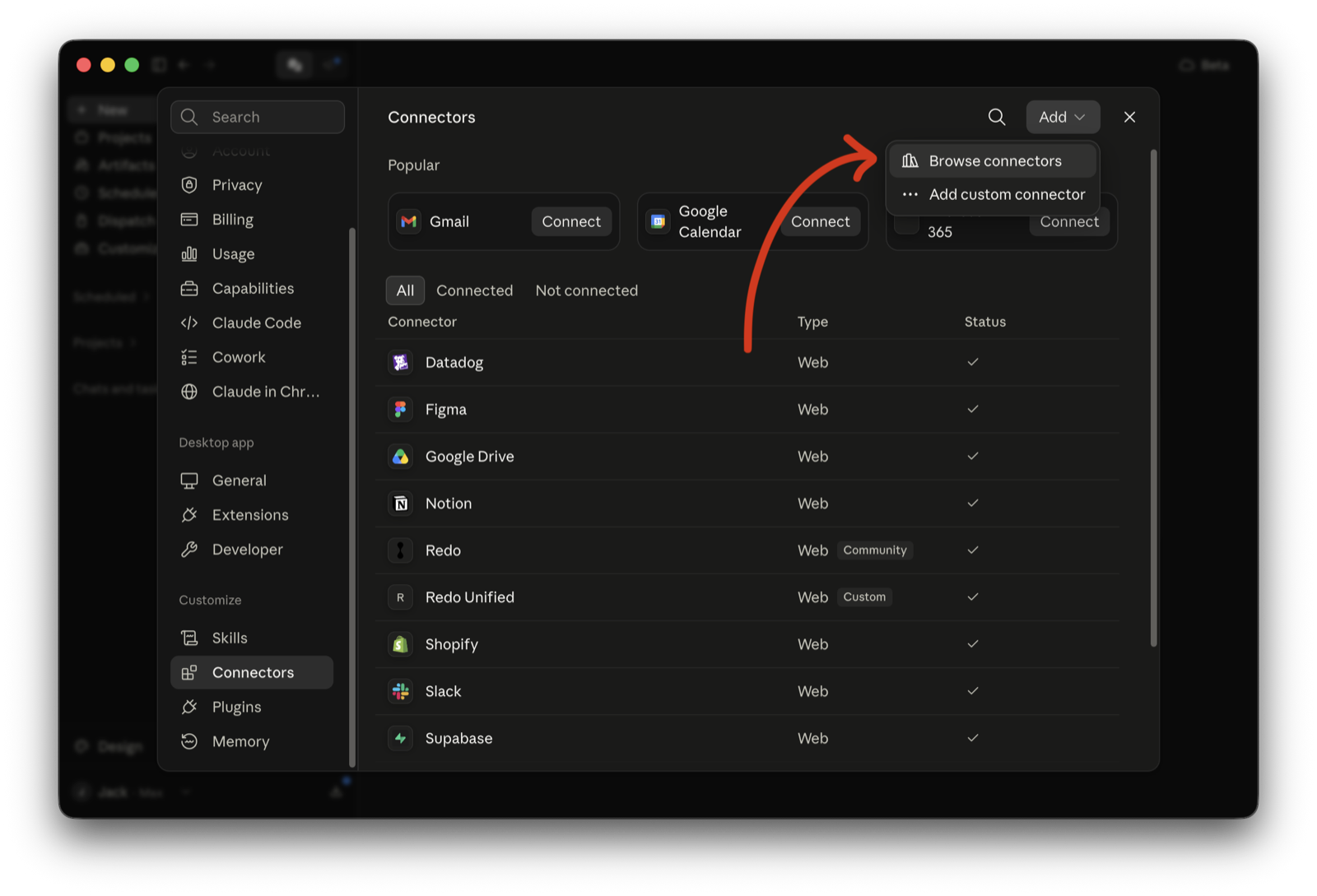Screen dimensions: 1317x896
Task: Open Plugins settings
Action: [x=251, y=707]
